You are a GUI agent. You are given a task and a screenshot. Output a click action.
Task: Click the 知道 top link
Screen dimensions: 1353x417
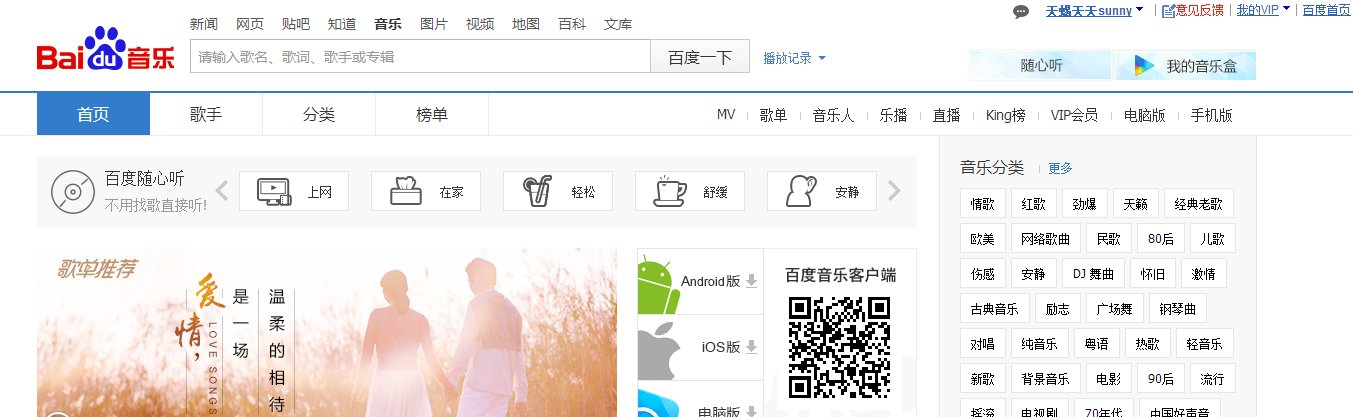click(342, 24)
